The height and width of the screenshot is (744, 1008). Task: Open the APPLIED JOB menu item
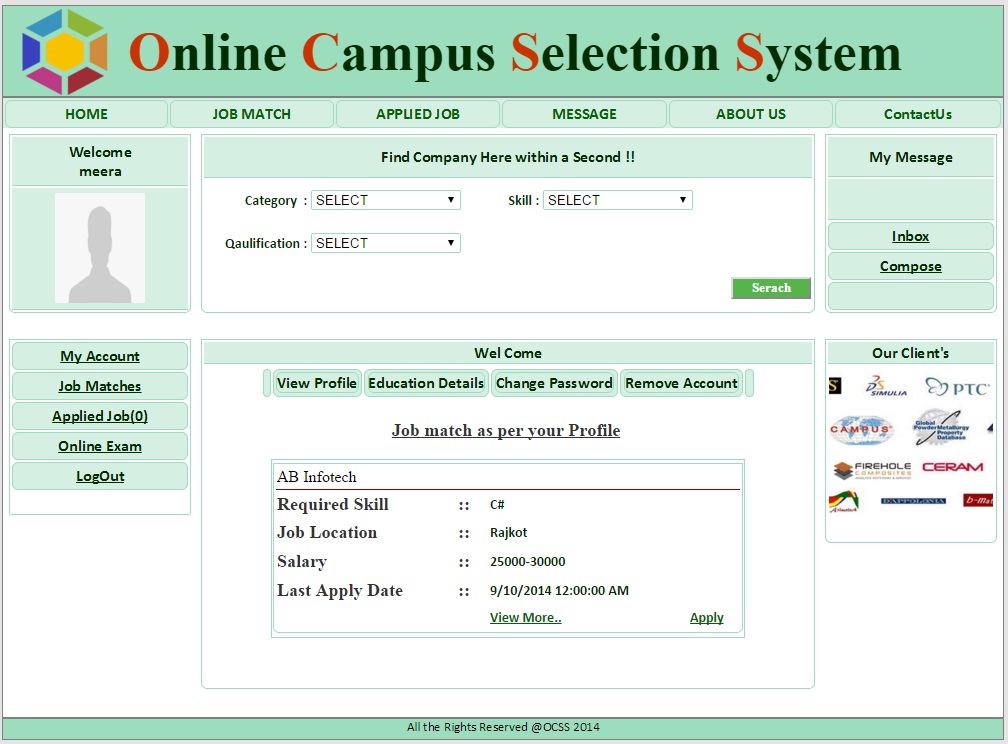(418, 114)
